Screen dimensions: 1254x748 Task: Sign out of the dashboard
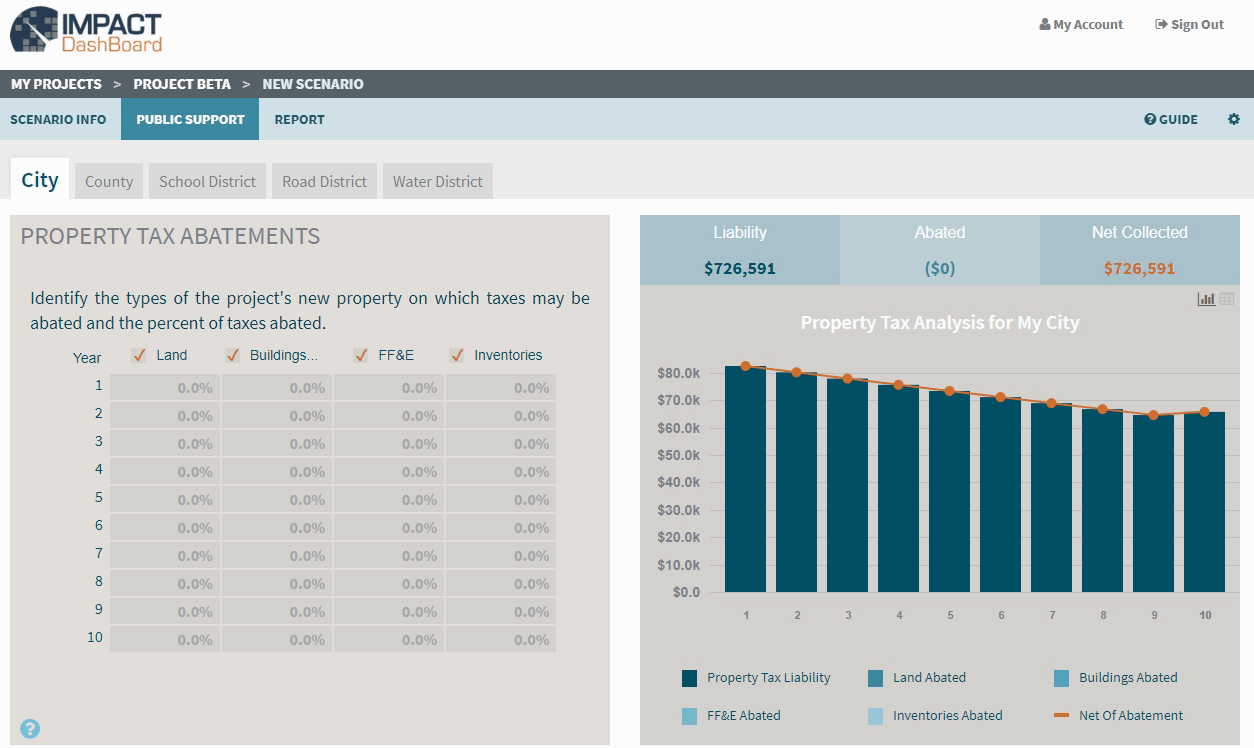[1189, 24]
